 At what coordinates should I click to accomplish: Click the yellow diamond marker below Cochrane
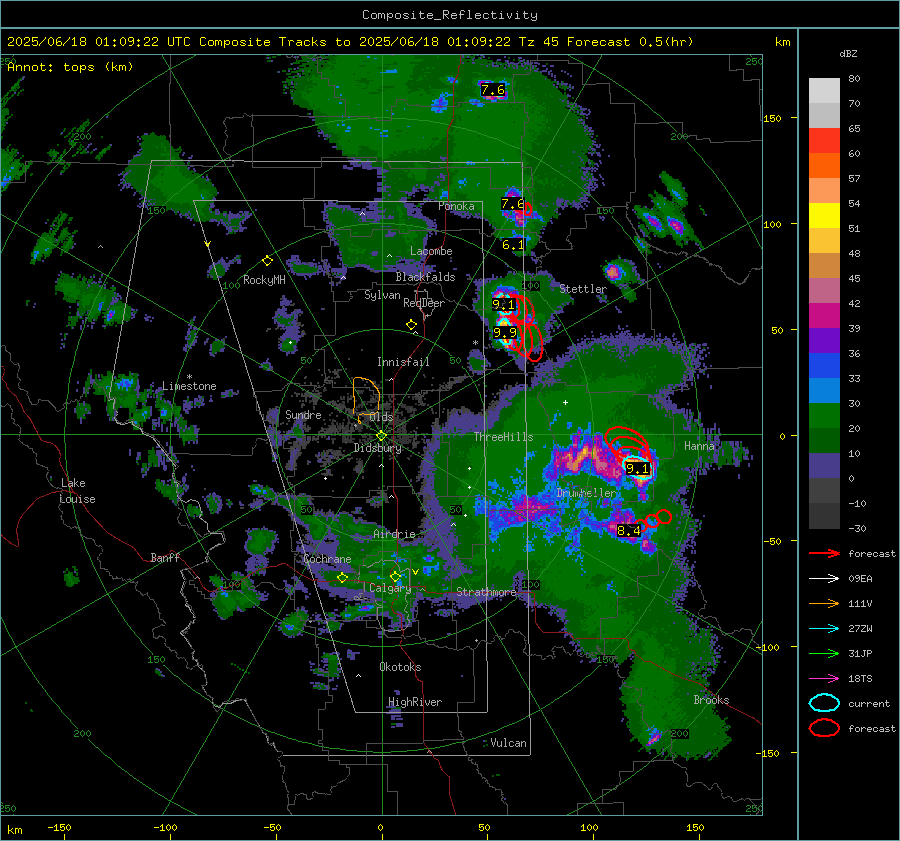click(x=342, y=578)
